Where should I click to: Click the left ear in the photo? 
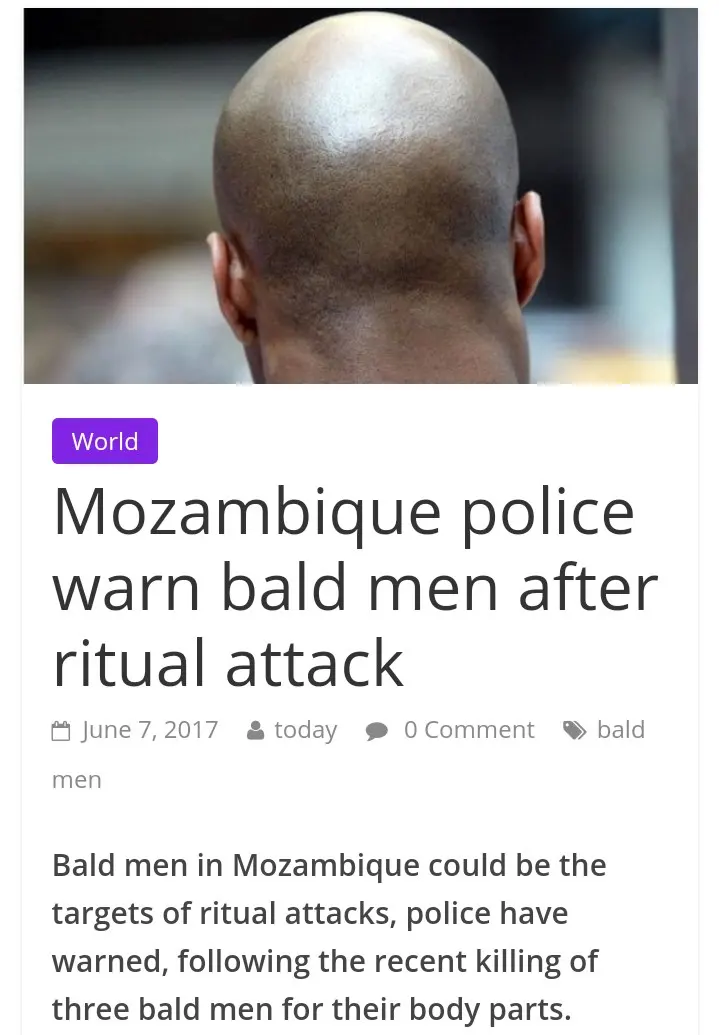[x=231, y=287]
